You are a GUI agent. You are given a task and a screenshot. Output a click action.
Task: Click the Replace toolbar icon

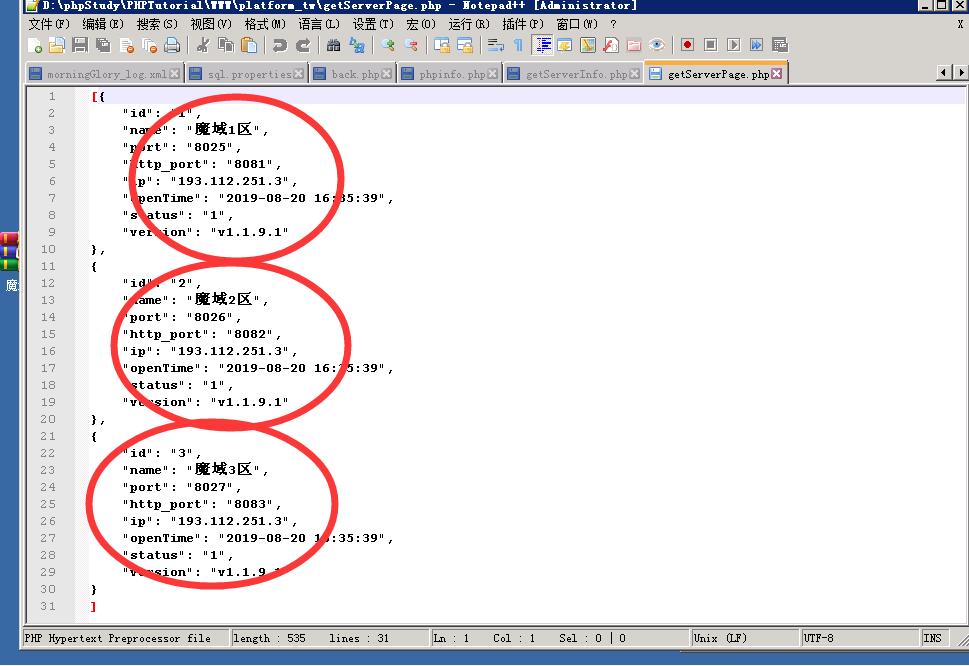pyautogui.click(x=357, y=45)
